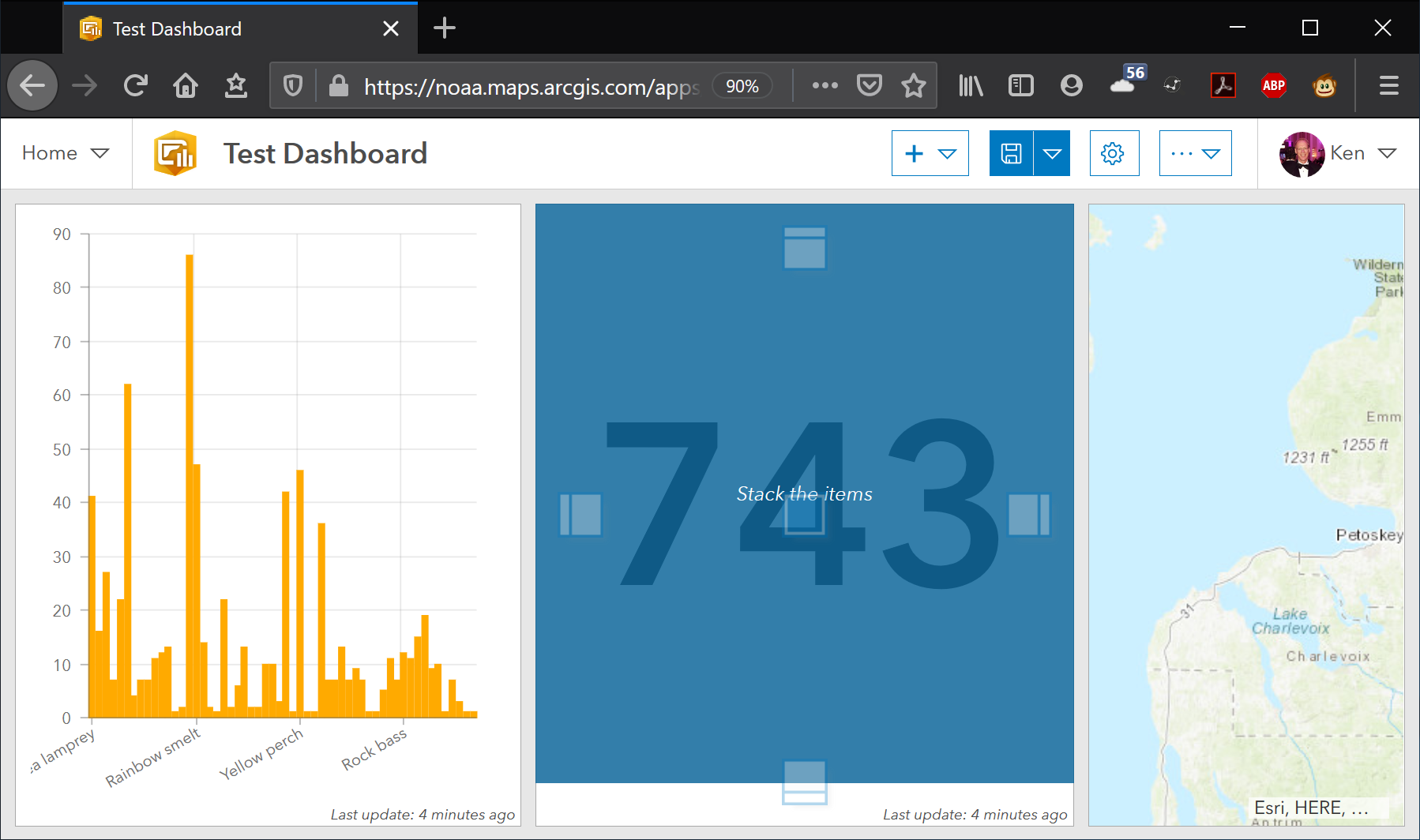Open the Firefox account icon
Image resolution: width=1420 pixels, height=840 pixels.
tap(1072, 85)
